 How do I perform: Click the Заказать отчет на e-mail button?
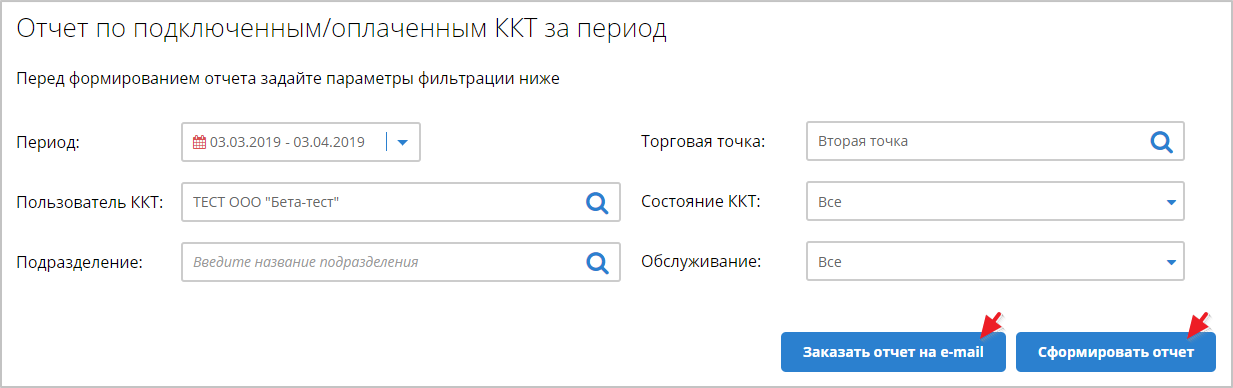[893, 353]
